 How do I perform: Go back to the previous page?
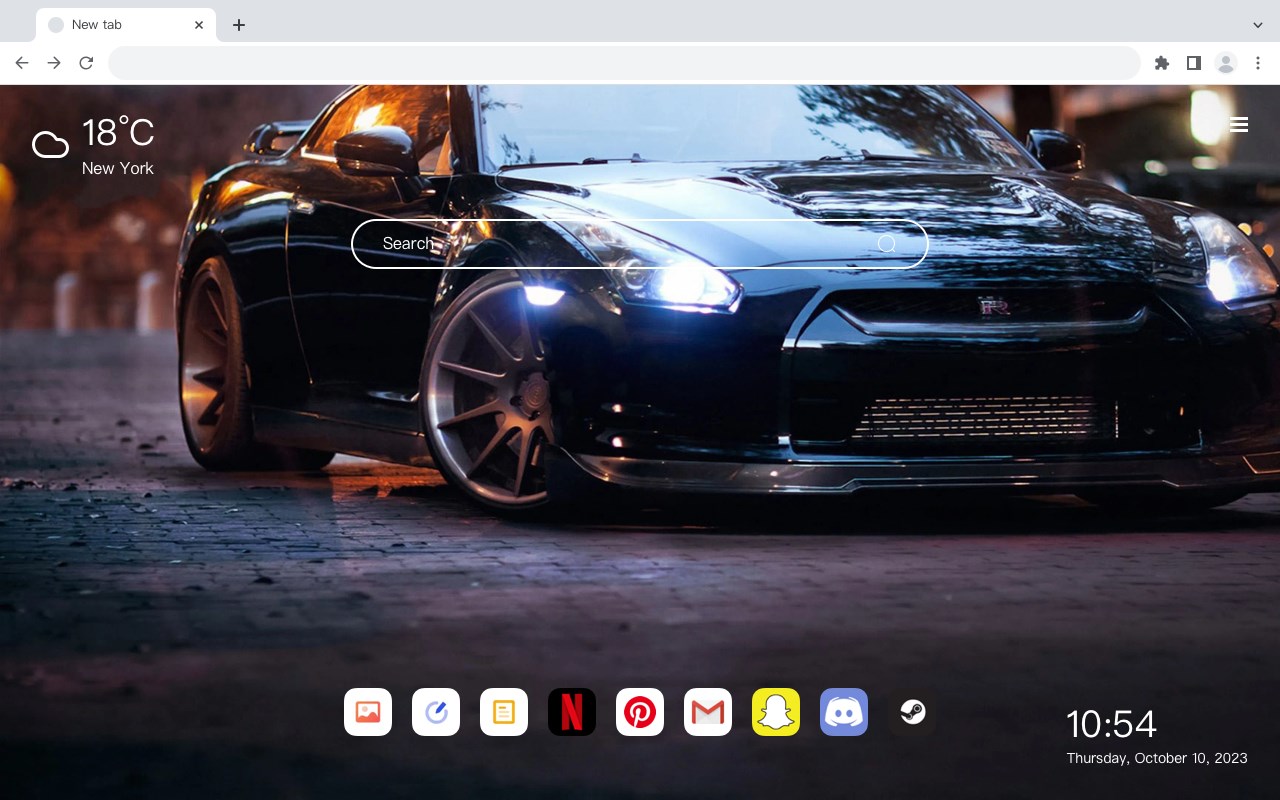pyautogui.click(x=22, y=63)
